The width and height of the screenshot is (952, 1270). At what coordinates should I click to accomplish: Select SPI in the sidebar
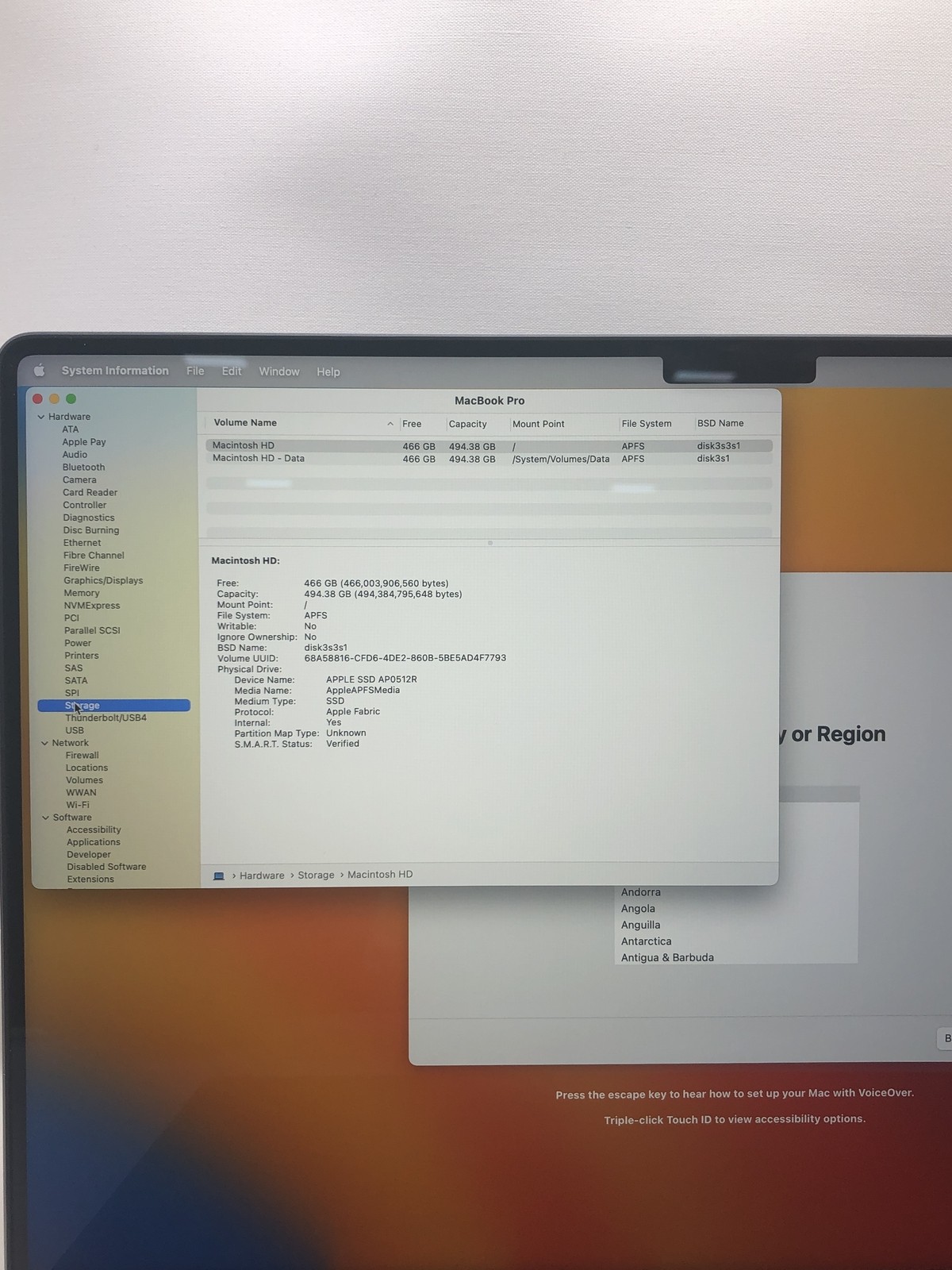[x=72, y=693]
